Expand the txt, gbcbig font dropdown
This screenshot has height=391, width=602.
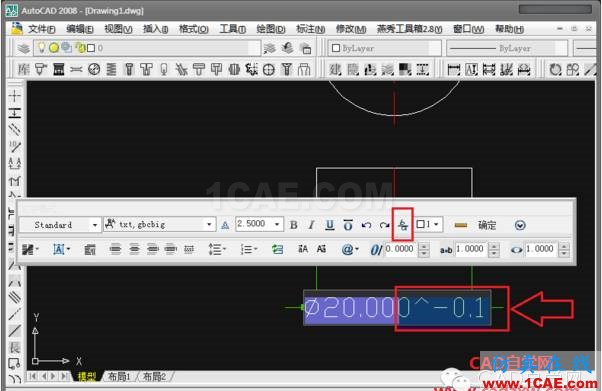(209, 225)
